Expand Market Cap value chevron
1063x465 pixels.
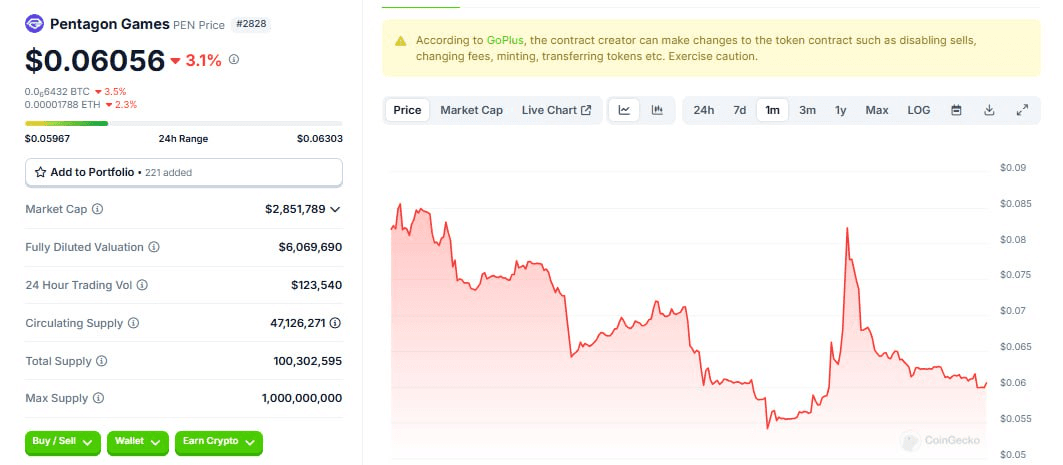coord(334,209)
